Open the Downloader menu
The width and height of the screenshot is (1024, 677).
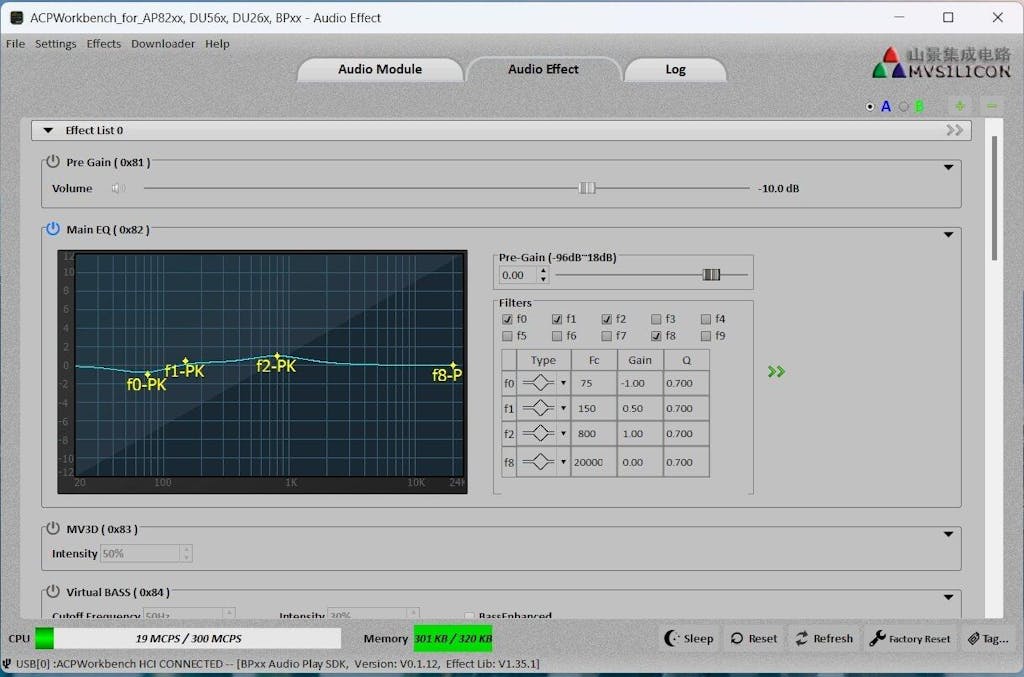pos(162,43)
